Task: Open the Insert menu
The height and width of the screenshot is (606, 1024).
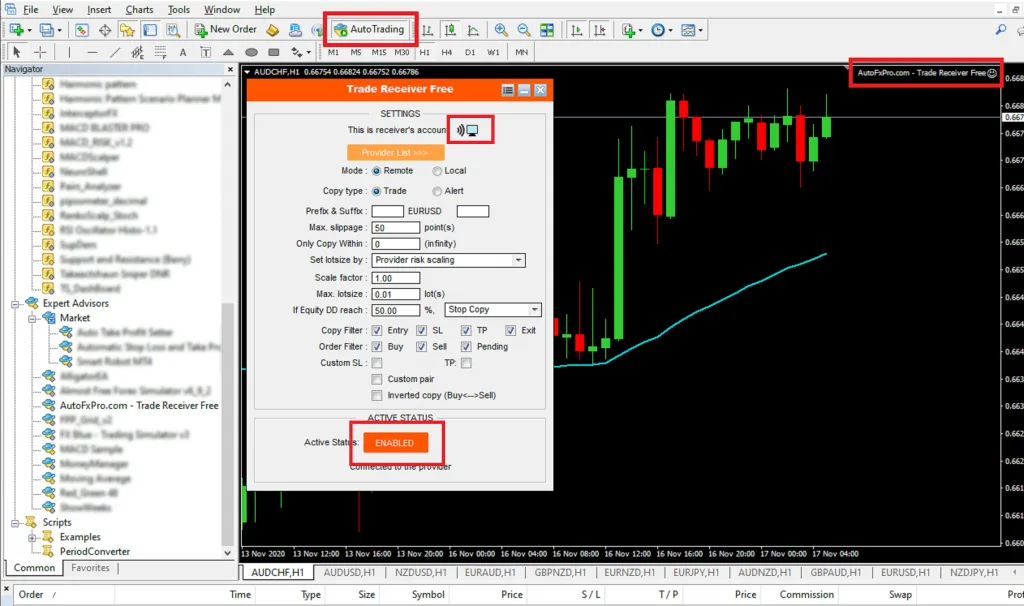Action: click(x=99, y=10)
